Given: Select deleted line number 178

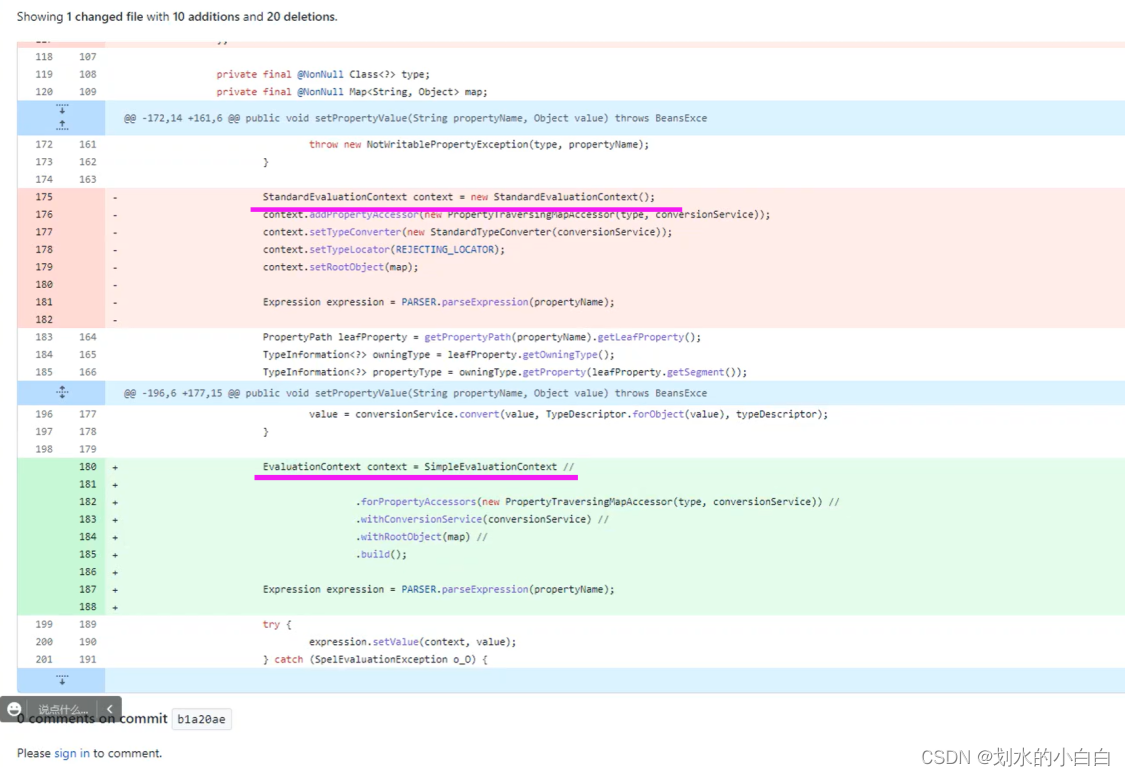Looking at the screenshot, I should [44, 250].
